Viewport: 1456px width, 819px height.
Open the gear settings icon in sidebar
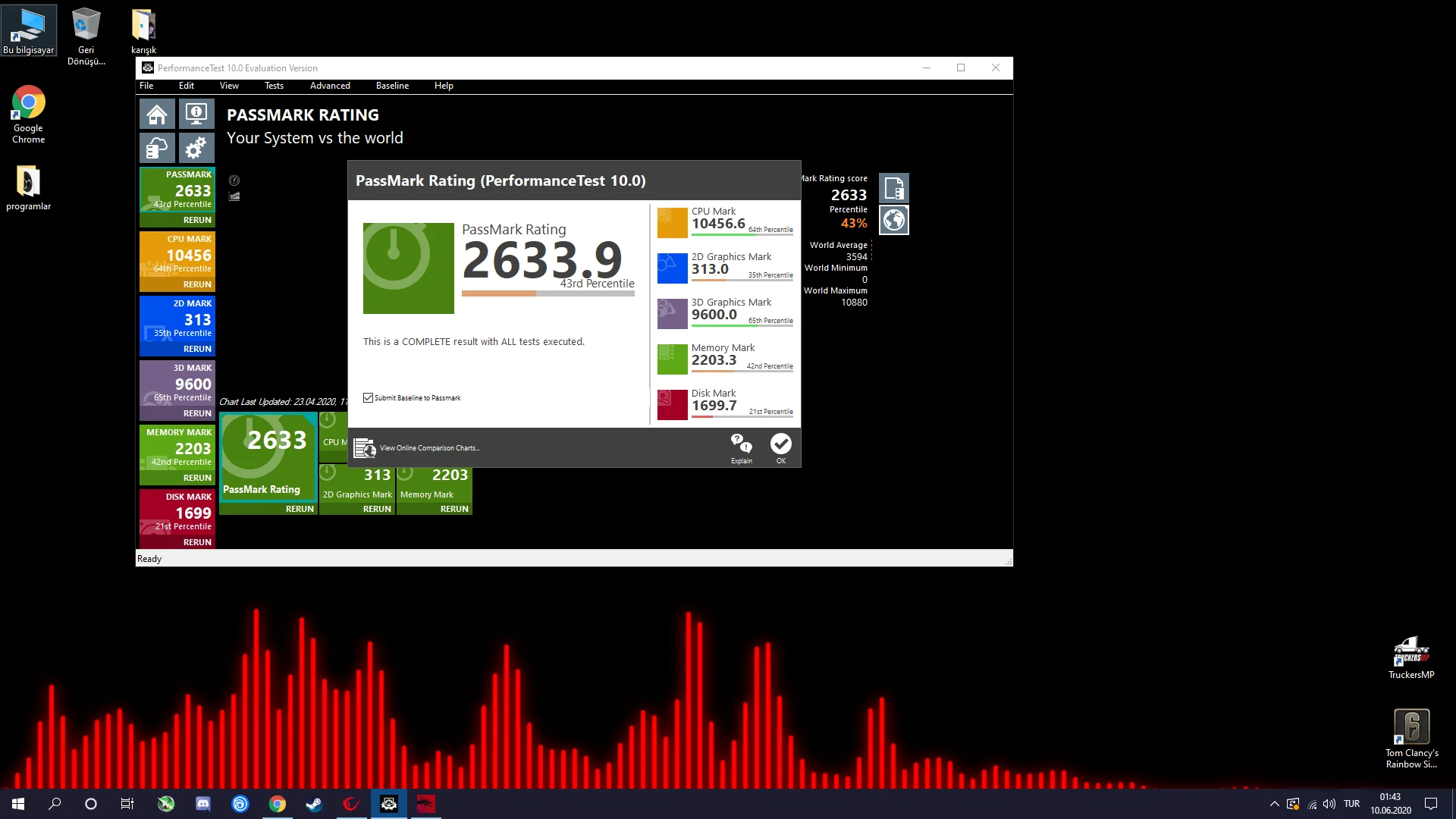pyautogui.click(x=196, y=148)
